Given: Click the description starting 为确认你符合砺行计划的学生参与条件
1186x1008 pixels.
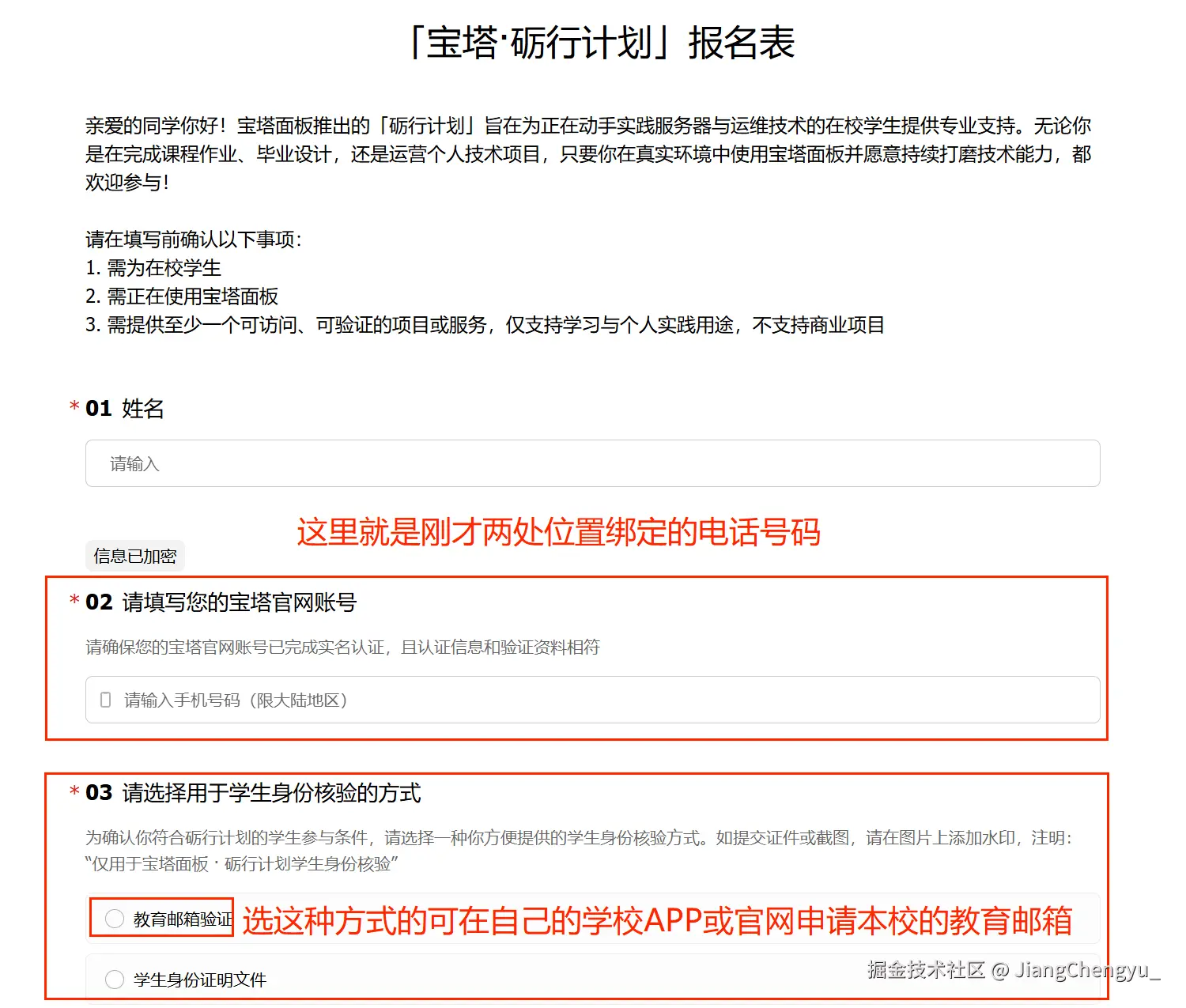Looking at the screenshot, I should point(580,851).
